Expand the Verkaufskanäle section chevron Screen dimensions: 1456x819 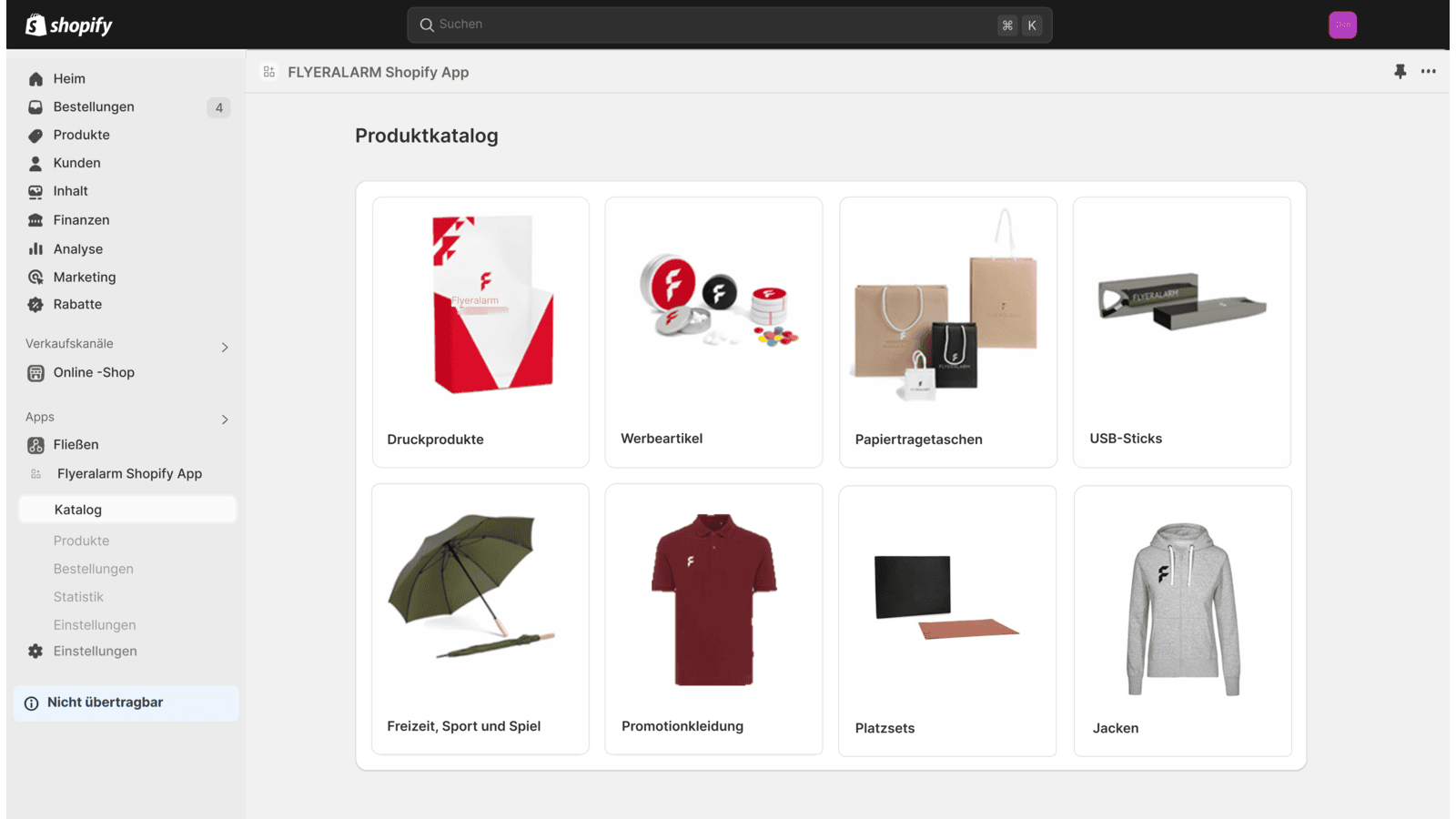(225, 347)
